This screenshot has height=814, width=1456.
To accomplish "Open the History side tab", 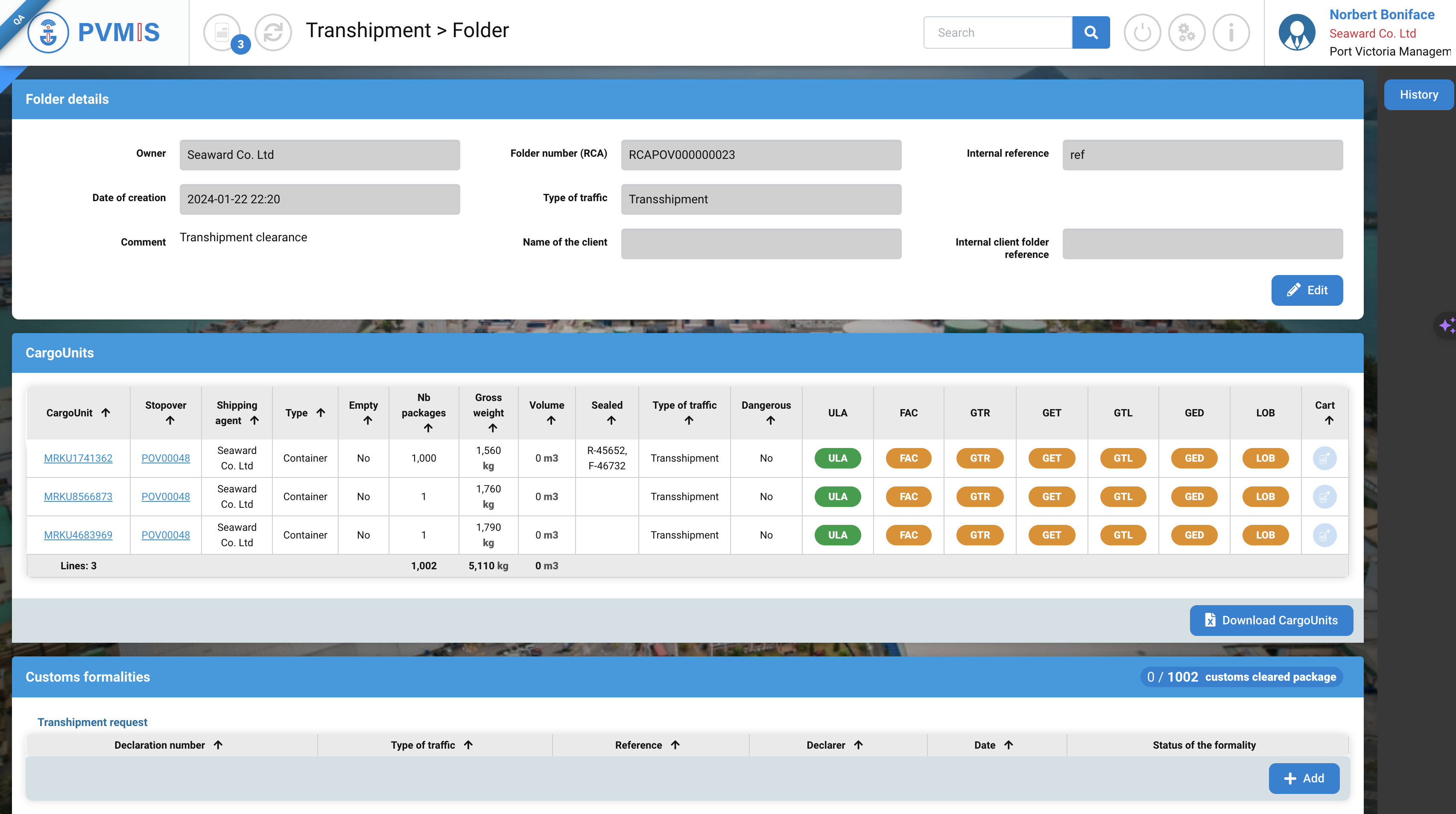I will pyautogui.click(x=1418, y=94).
